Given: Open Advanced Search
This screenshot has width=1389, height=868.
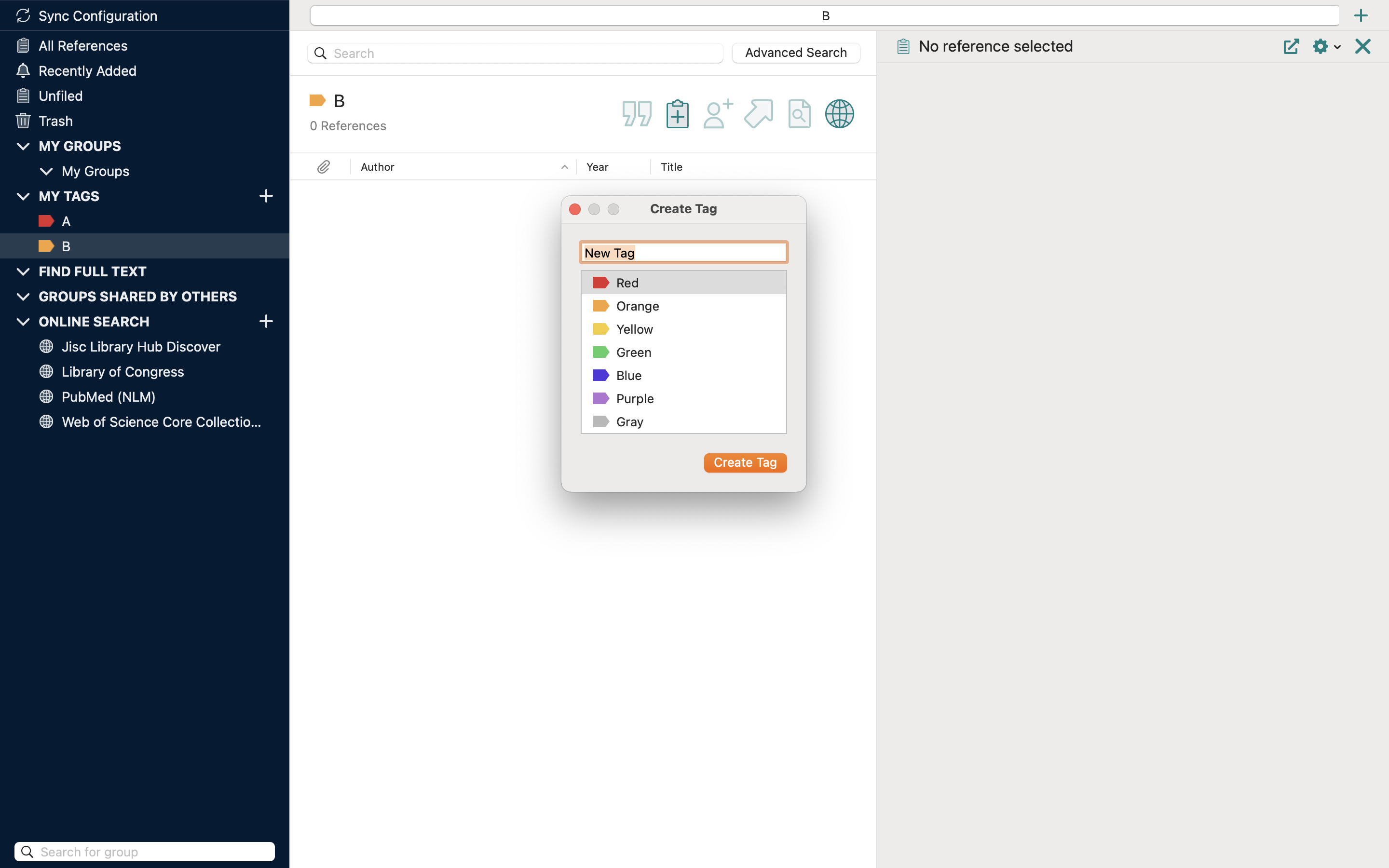Looking at the screenshot, I should coord(795,53).
